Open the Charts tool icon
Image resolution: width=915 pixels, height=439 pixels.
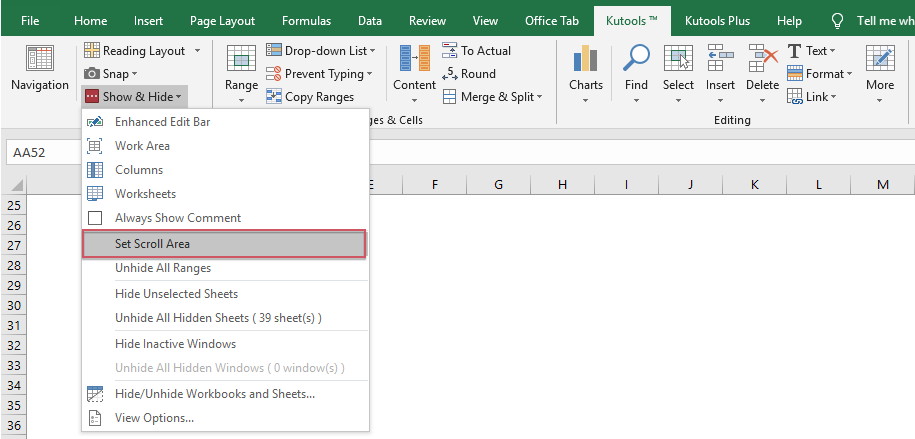pyautogui.click(x=585, y=62)
